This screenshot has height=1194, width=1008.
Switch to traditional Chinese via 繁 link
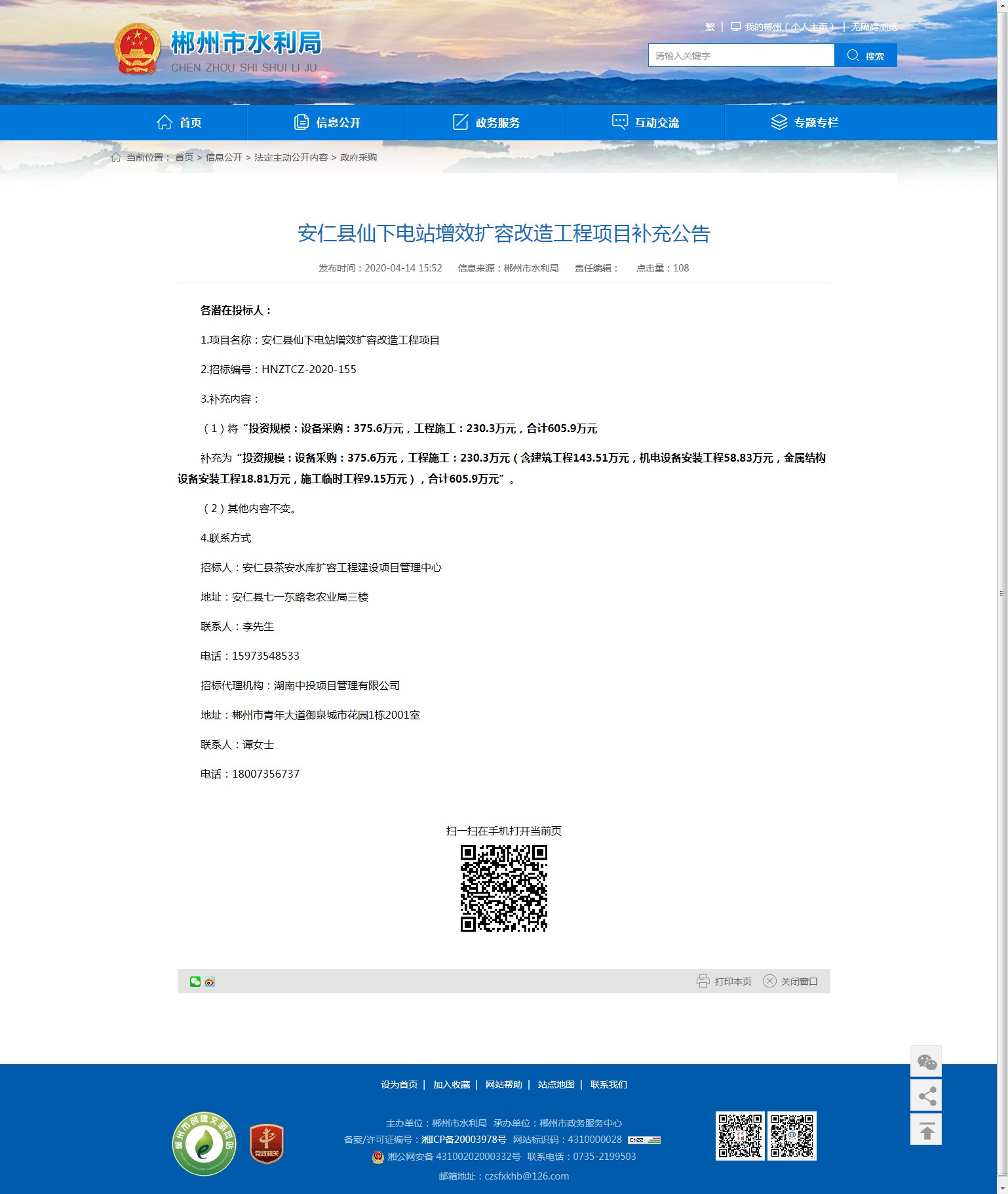(x=710, y=27)
